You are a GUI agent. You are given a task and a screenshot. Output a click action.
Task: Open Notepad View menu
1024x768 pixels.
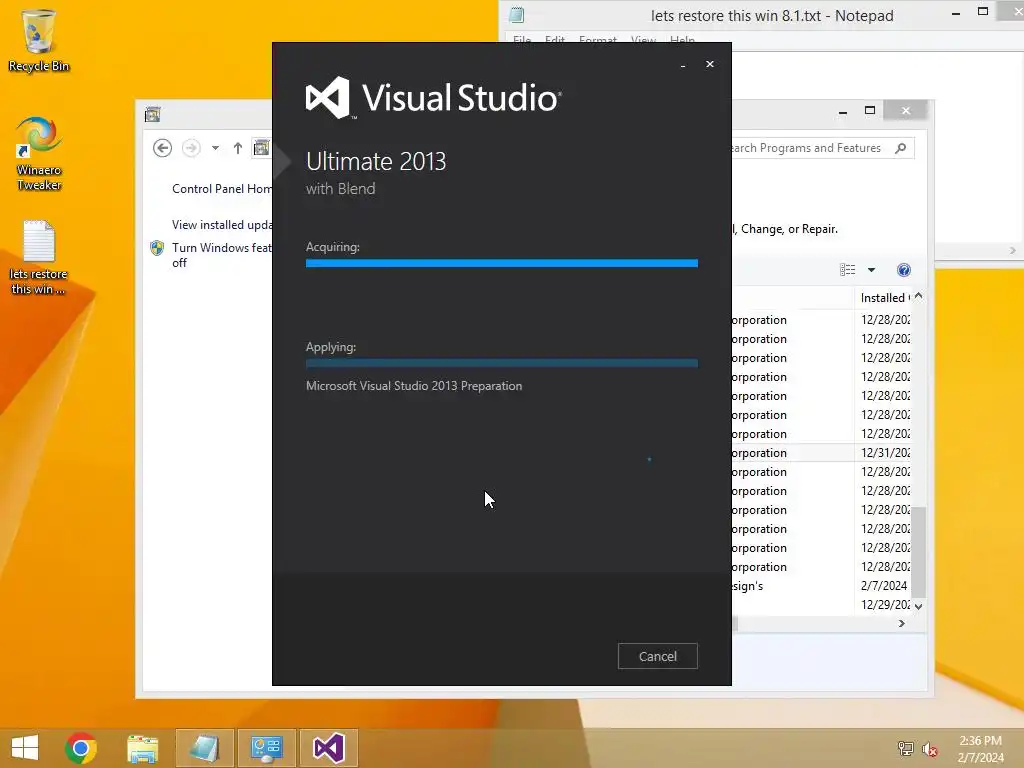643,40
